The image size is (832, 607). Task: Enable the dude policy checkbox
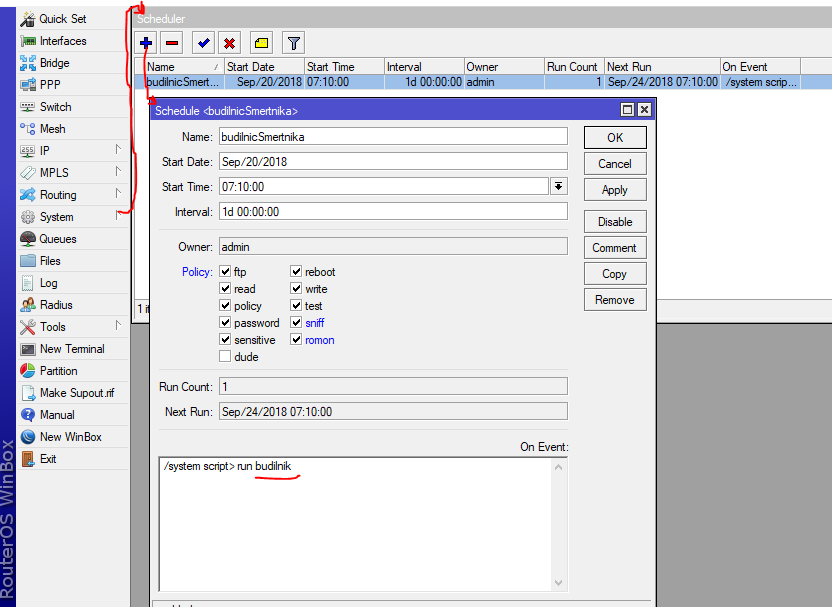click(226, 357)
